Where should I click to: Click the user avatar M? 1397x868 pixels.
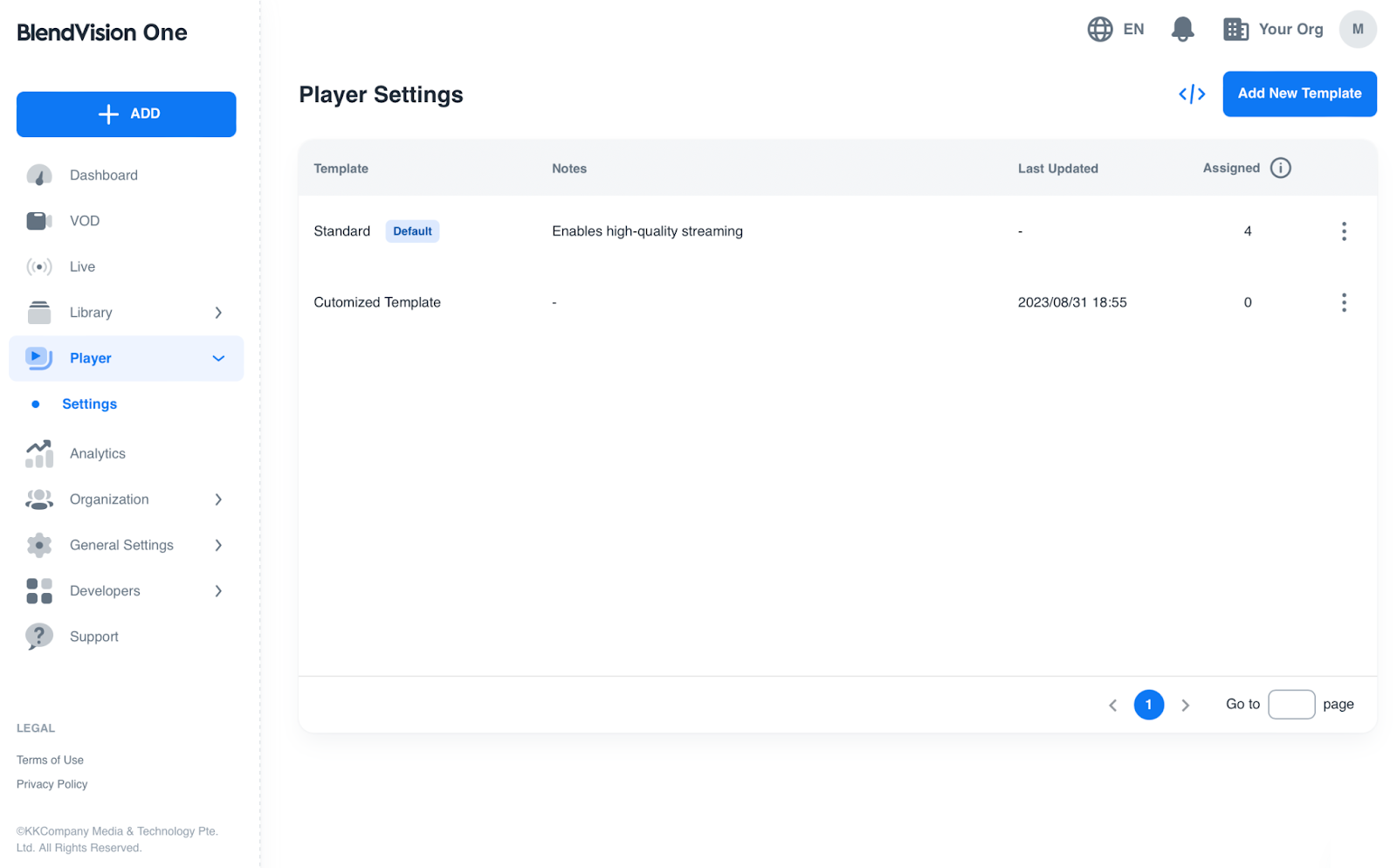1357,30
